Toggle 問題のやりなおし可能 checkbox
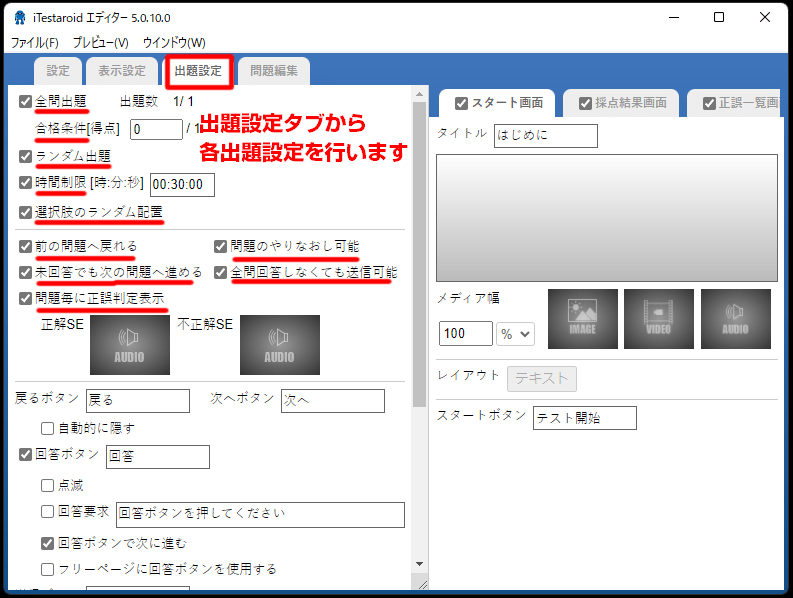The image size is (793, 598). [220, 246]
